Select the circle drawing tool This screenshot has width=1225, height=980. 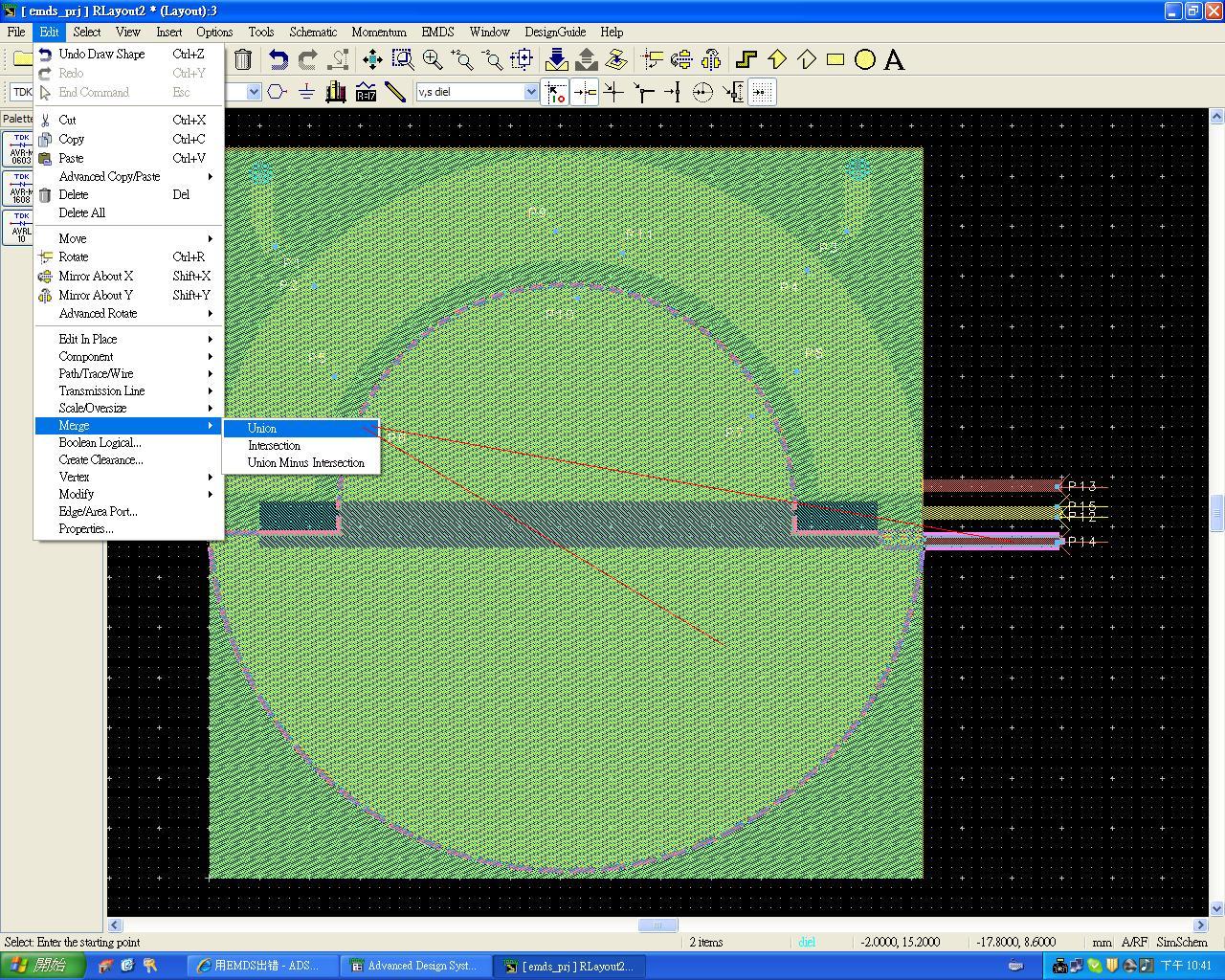865,59
